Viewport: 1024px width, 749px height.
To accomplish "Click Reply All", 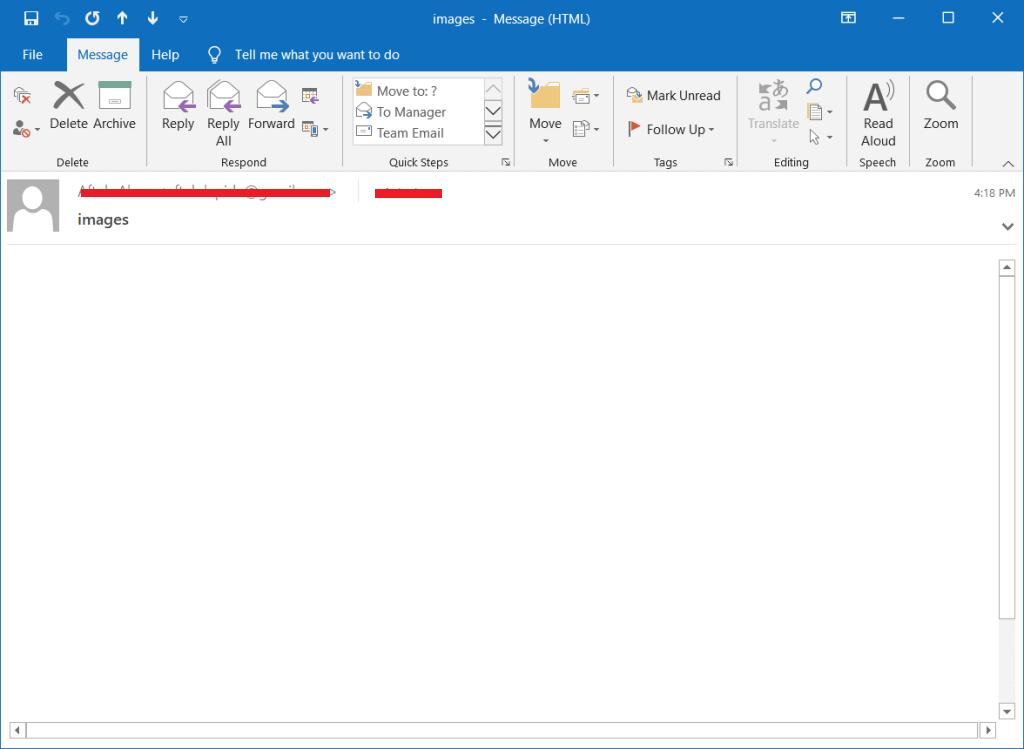I will pyautogui.click(x=223, y=114).
